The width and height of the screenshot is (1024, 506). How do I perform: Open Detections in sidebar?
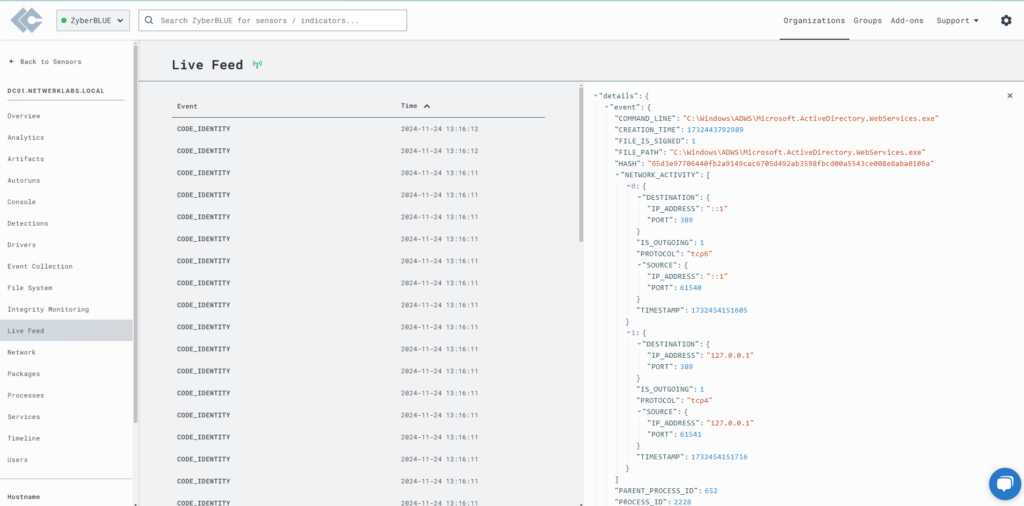coord(27,223)
